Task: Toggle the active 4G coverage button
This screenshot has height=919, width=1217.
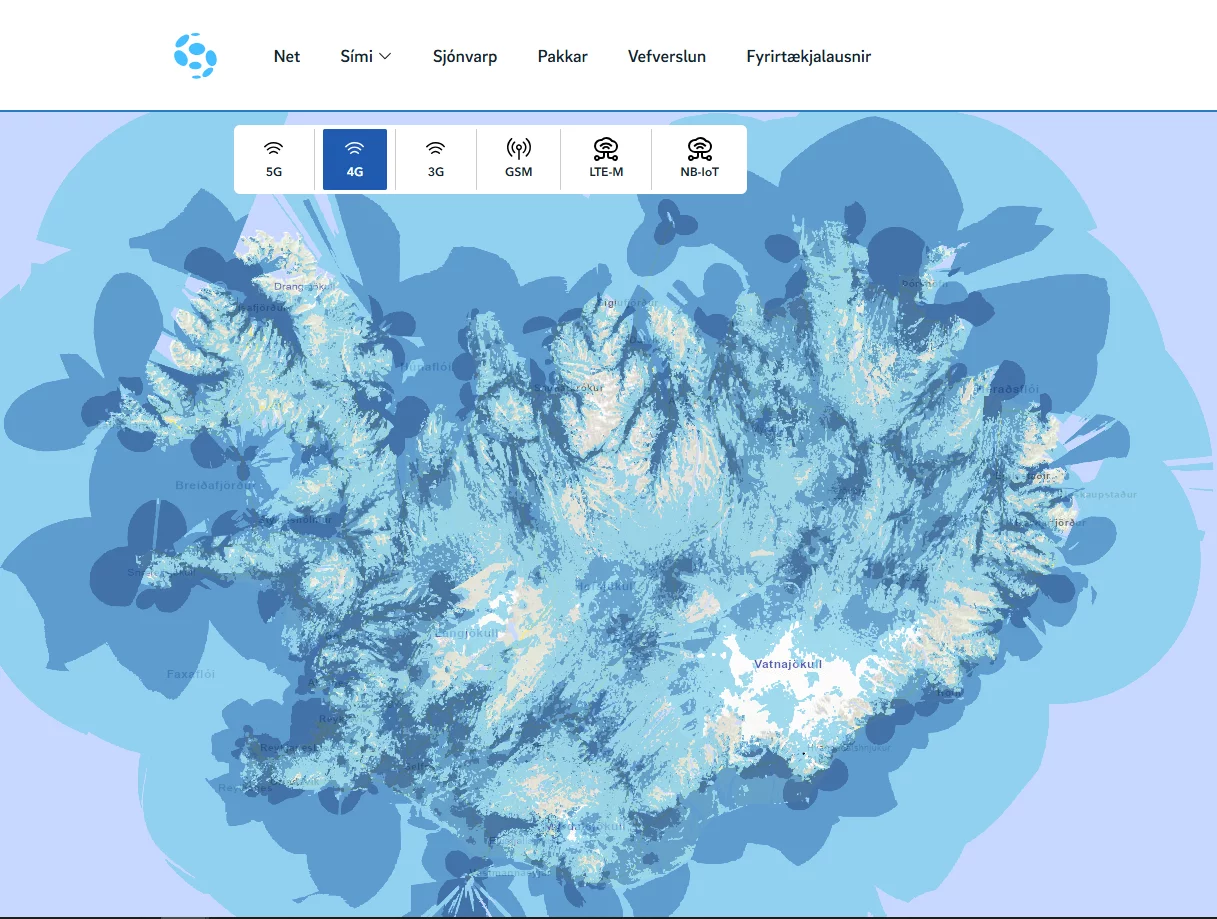Action: [354, 158]
